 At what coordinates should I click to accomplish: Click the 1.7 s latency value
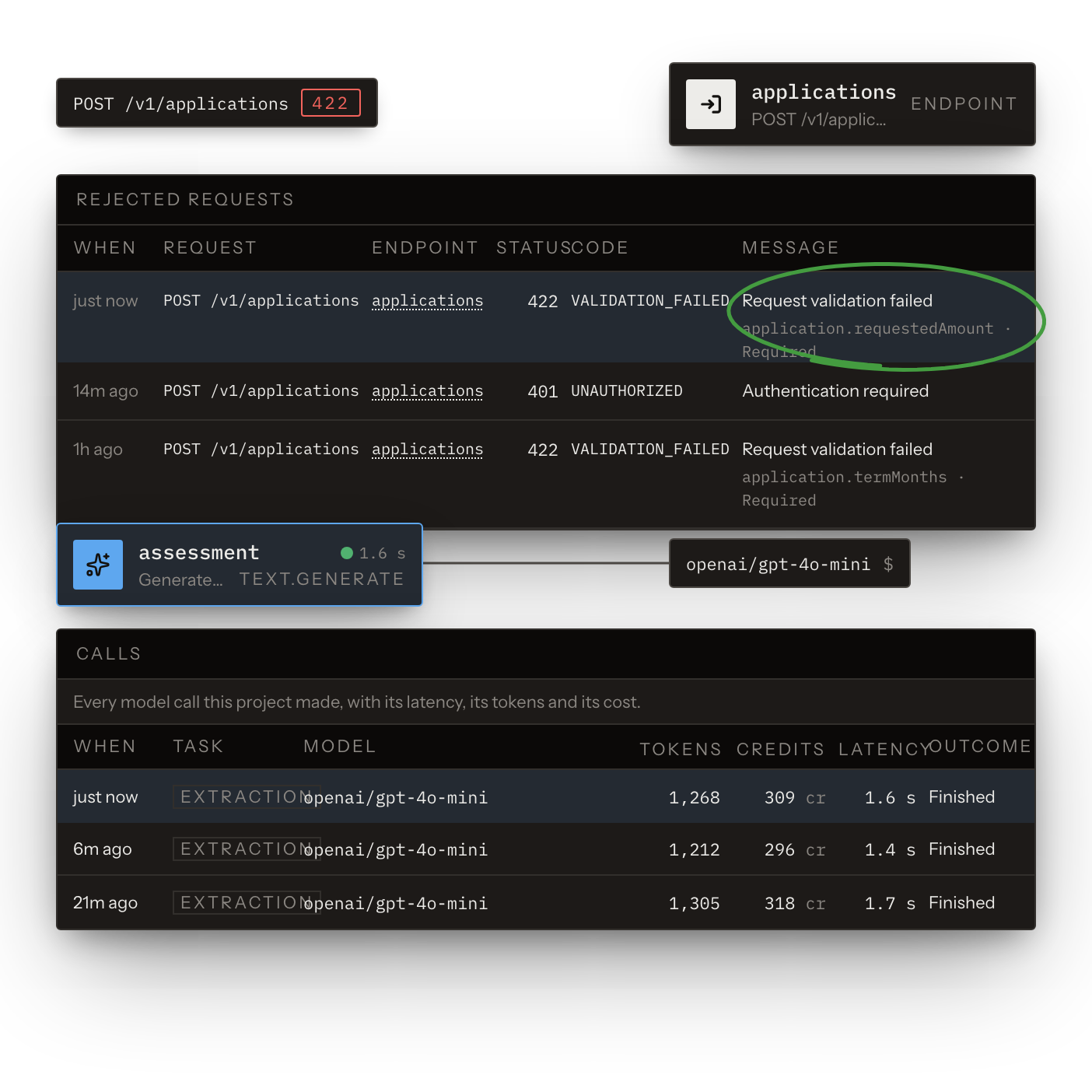pyautogui.click(x=890, y=903)
